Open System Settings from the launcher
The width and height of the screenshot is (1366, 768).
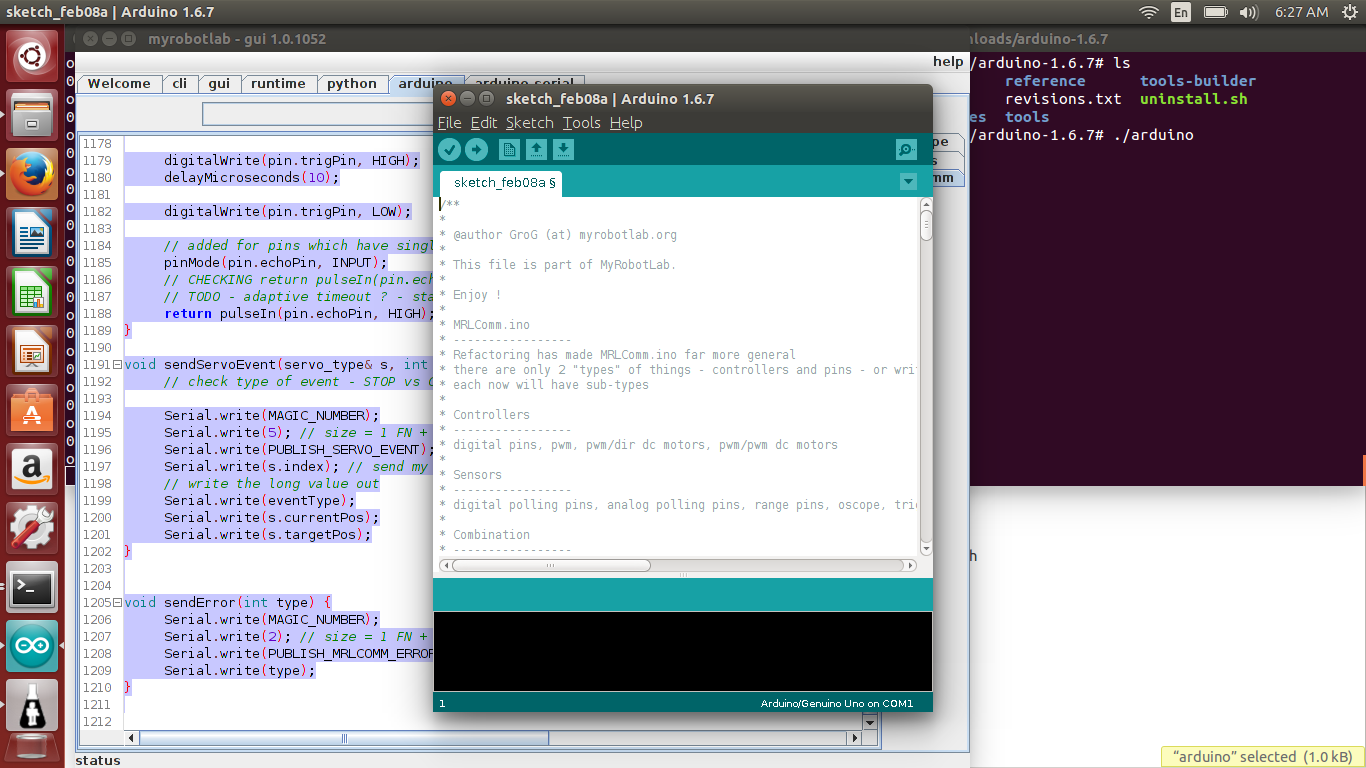[32, 528]
